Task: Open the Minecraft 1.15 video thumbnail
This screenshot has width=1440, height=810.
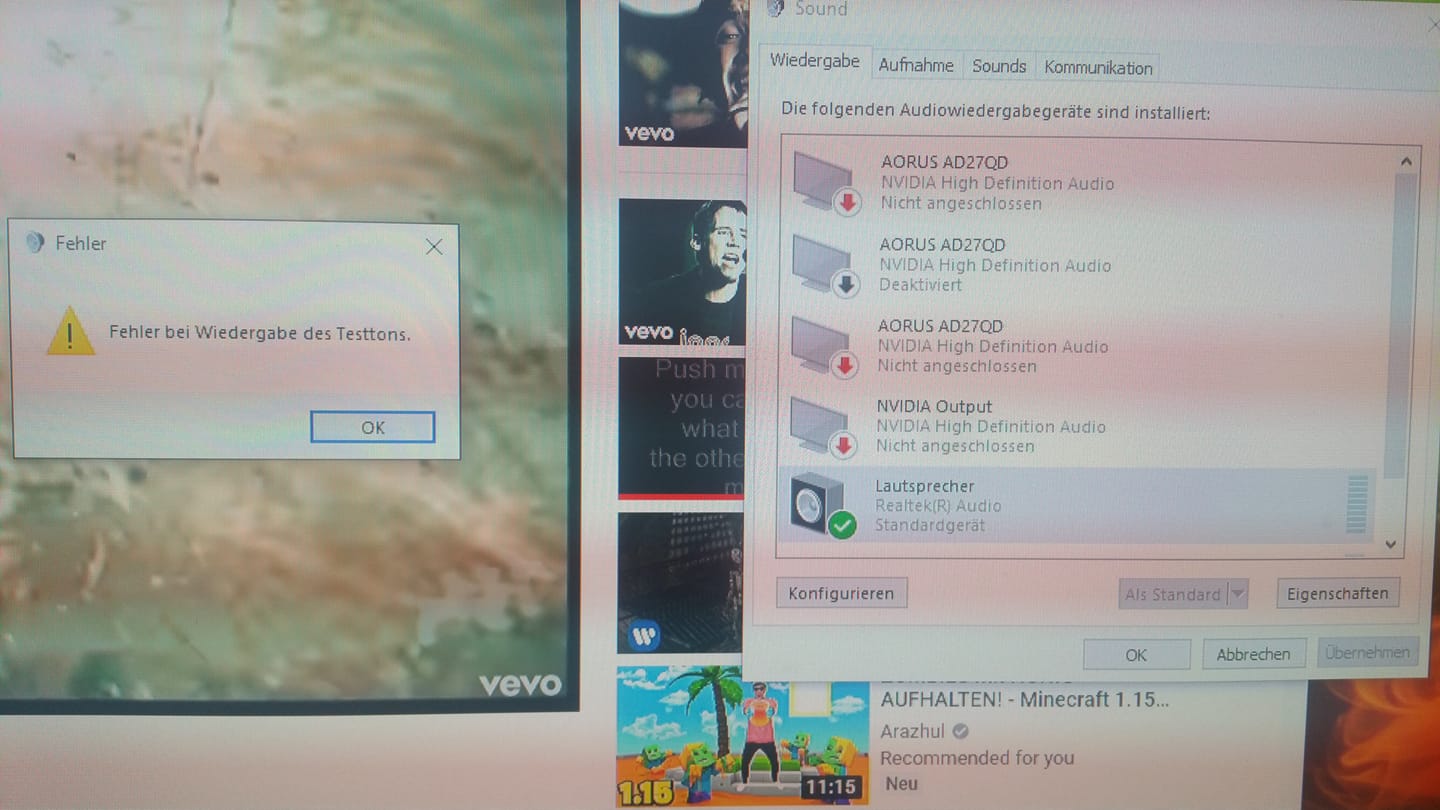Action: (x=742, y=735)
